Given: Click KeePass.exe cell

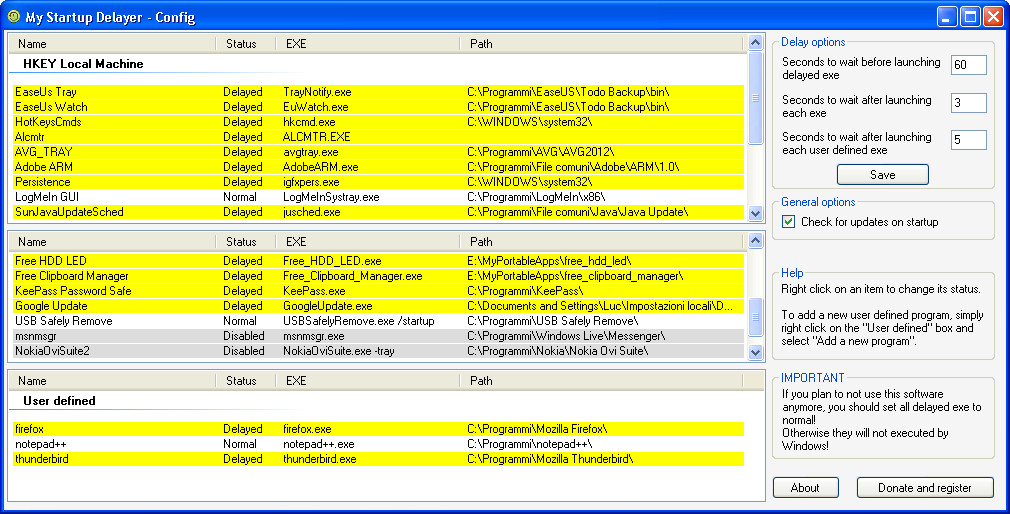Looking at the screenshot, I should click(314, 290).
